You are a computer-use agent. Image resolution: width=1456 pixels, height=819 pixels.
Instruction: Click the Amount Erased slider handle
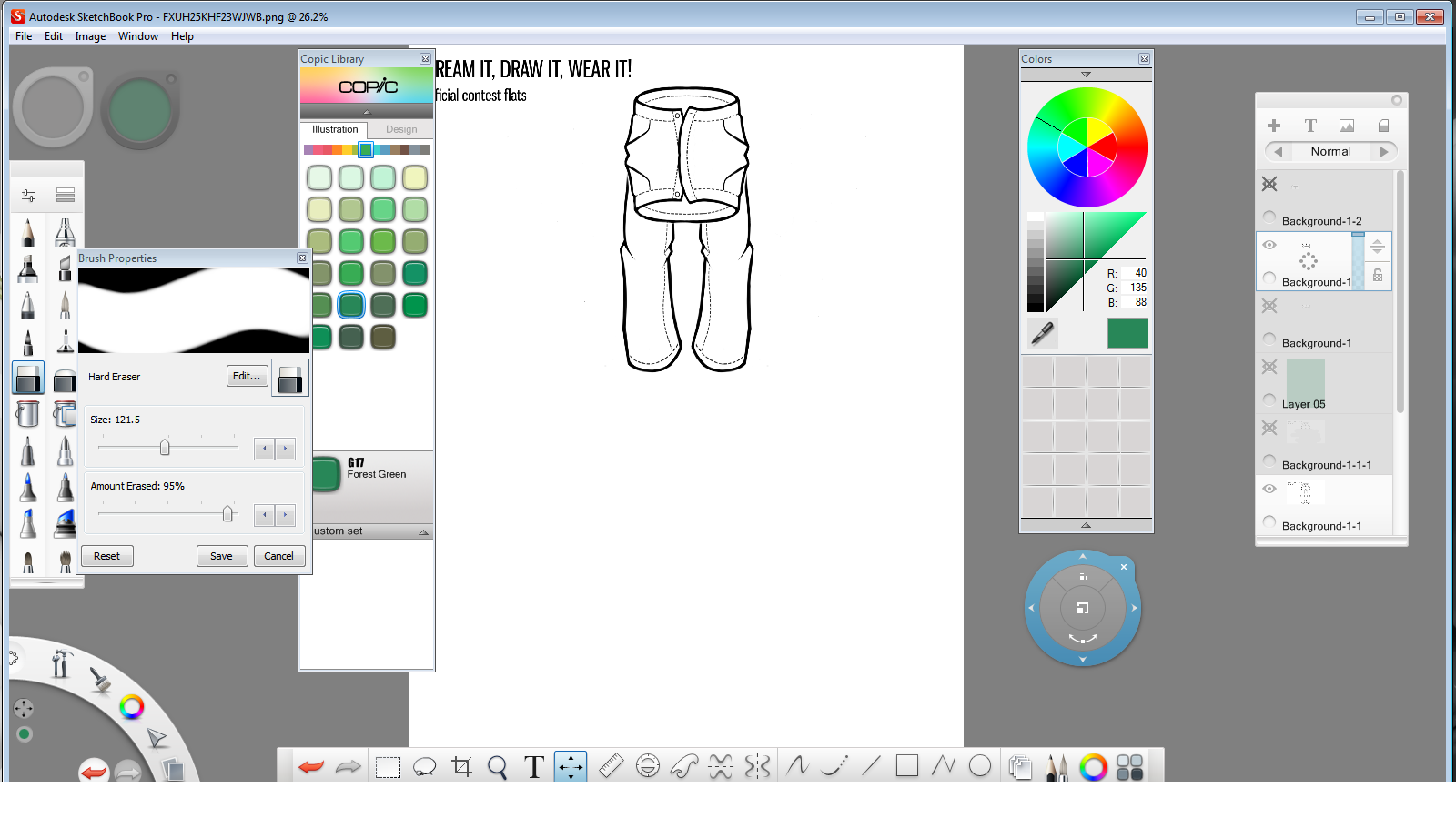coord(227,514)
